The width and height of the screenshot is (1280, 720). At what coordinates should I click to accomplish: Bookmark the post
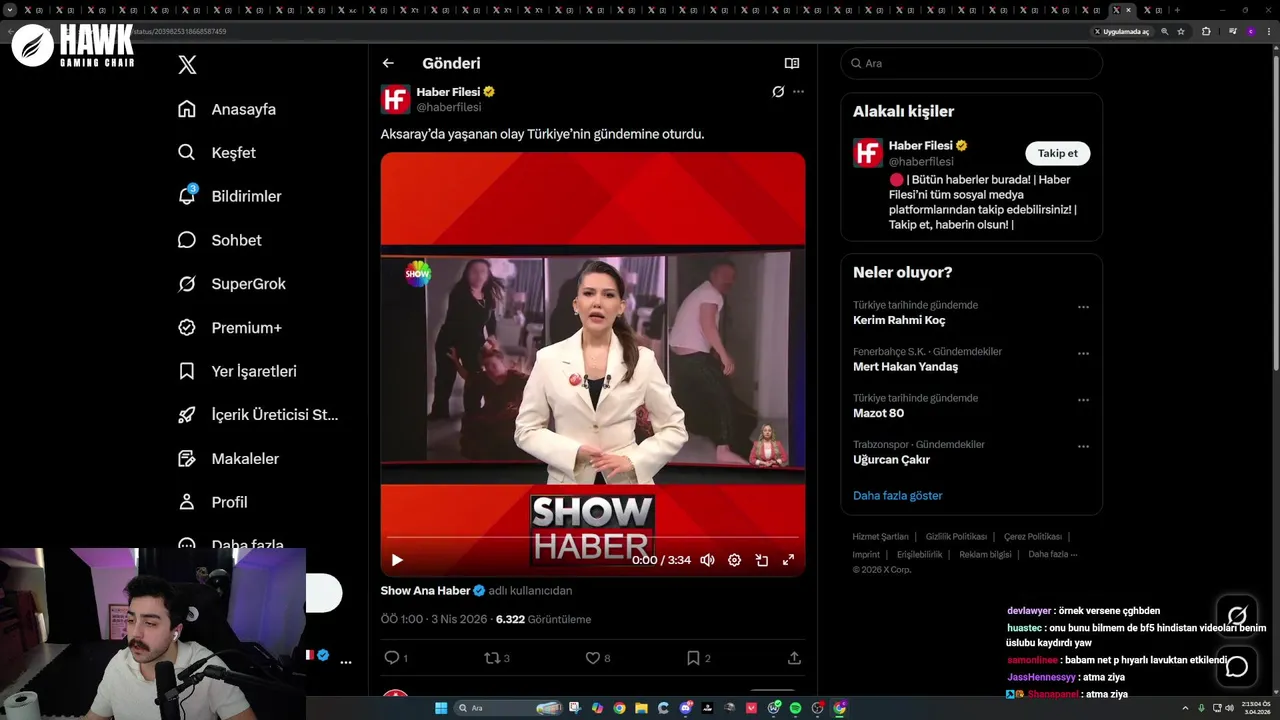(x=693, y=657)
